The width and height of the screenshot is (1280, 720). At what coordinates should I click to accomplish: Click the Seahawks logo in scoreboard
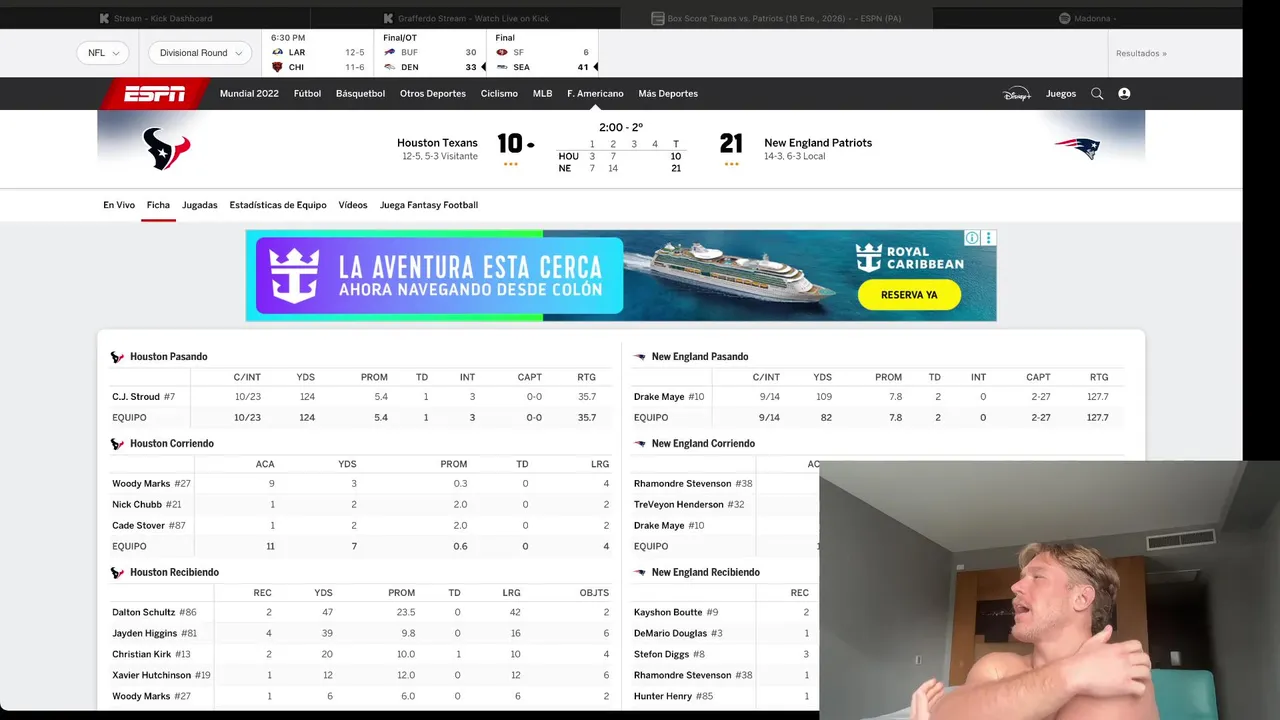tap(502, 67)
